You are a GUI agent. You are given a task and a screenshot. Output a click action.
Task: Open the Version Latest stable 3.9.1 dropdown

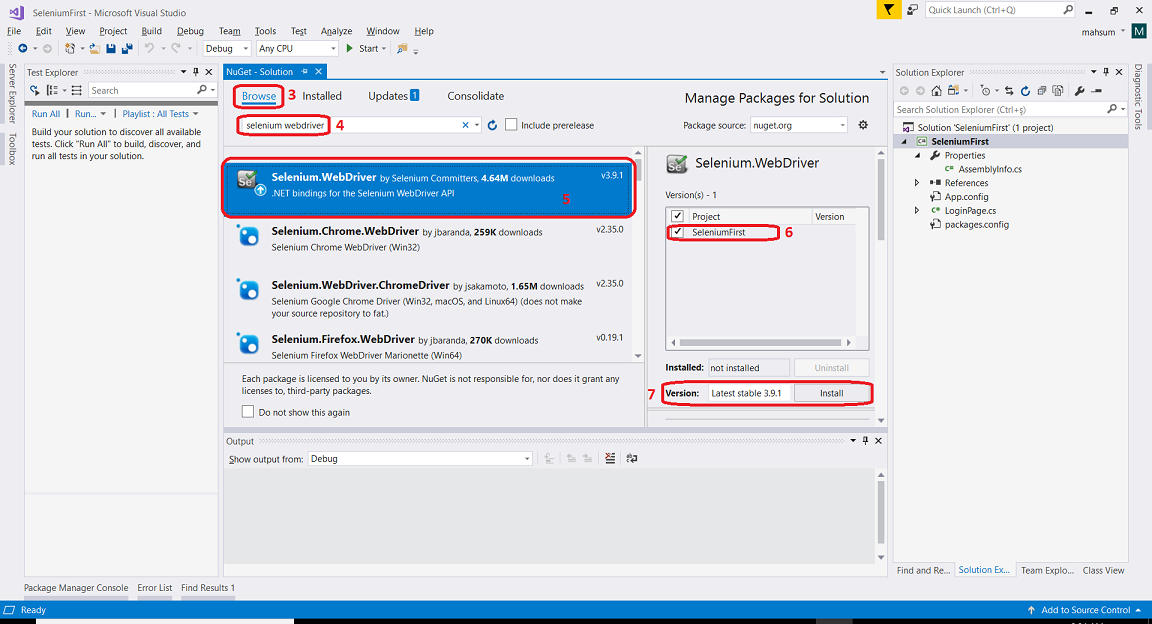tap(749, 393)
